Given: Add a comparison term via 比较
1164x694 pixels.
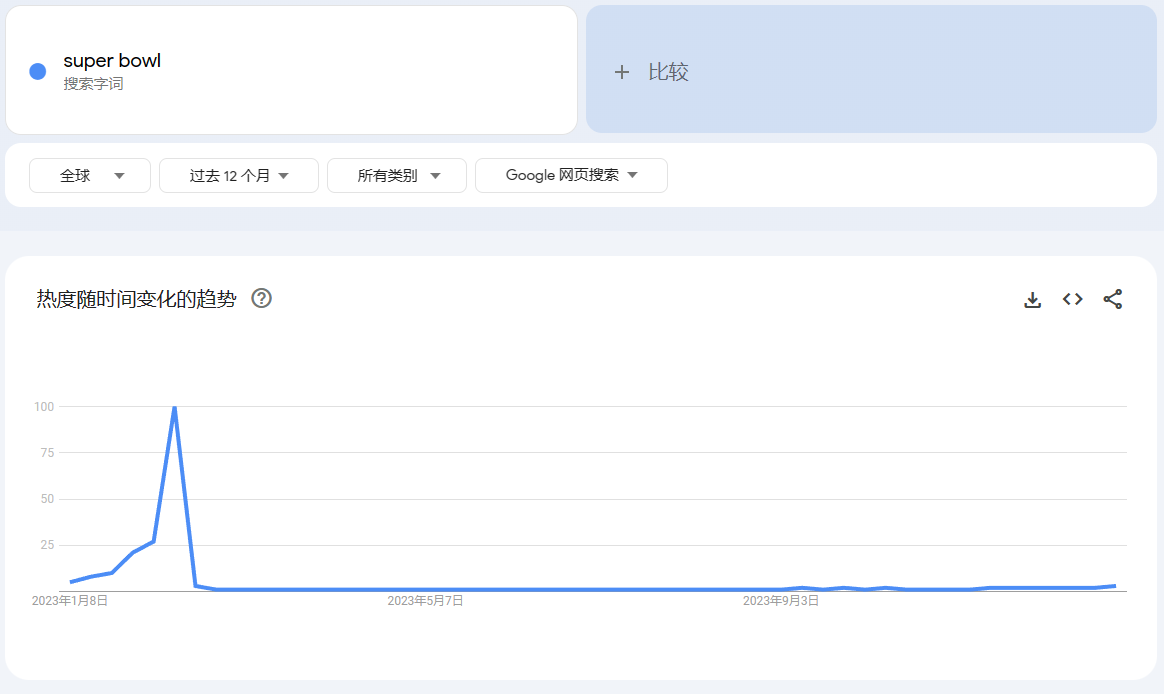Looking at the screenshot, I should point(872,70).
